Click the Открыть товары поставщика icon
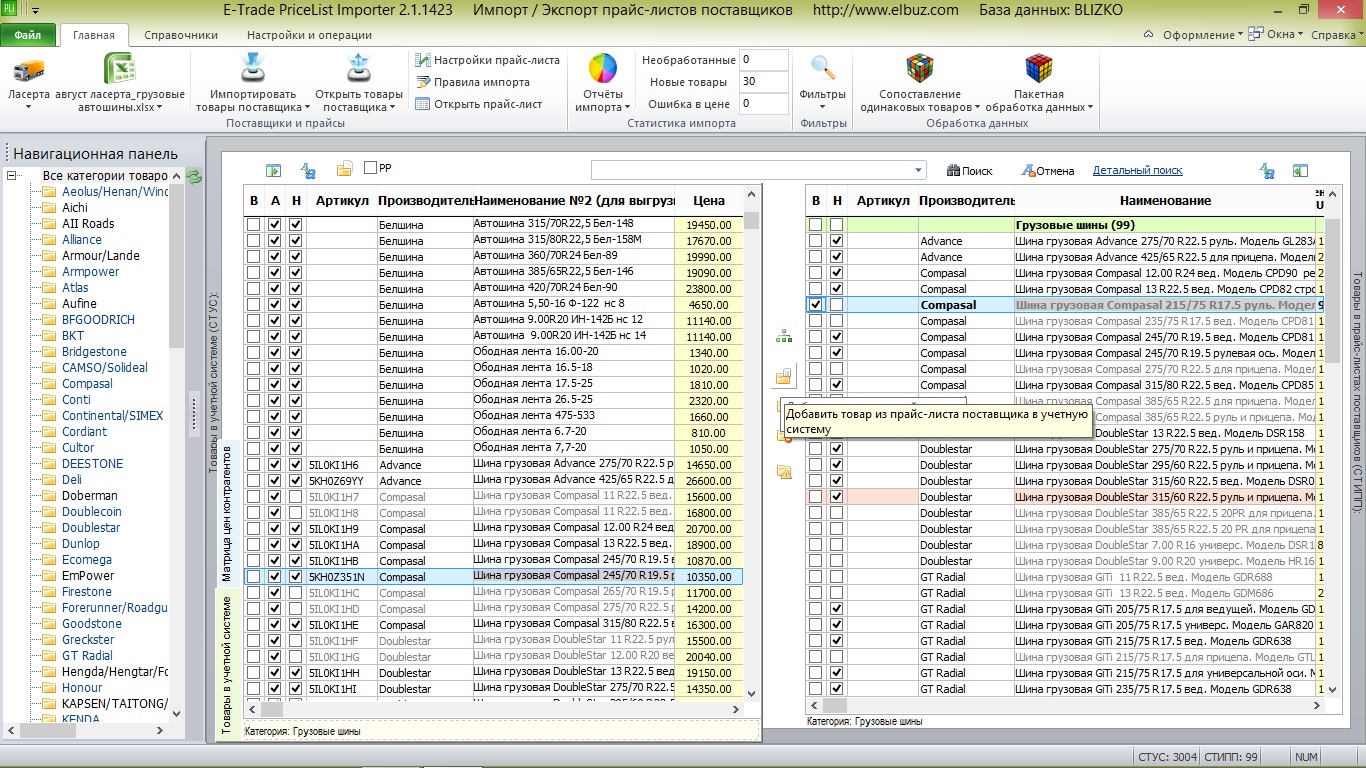The height and width of the screenshot is (768, 1366). click(358, 68)
